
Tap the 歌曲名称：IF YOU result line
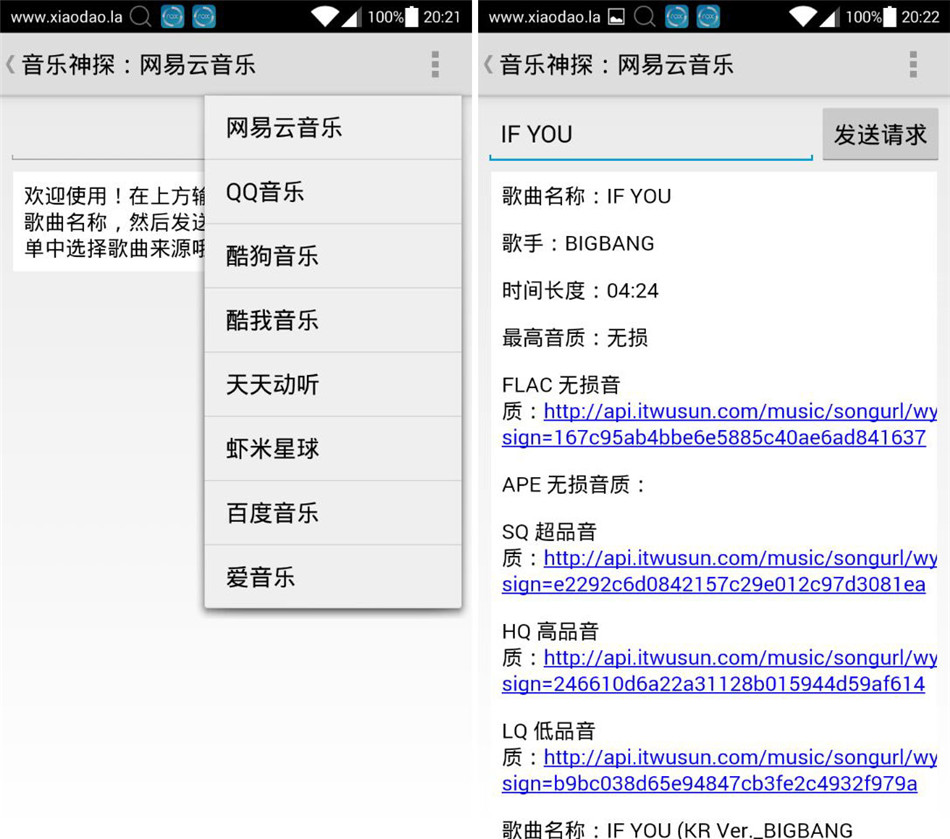coord(586,196)
